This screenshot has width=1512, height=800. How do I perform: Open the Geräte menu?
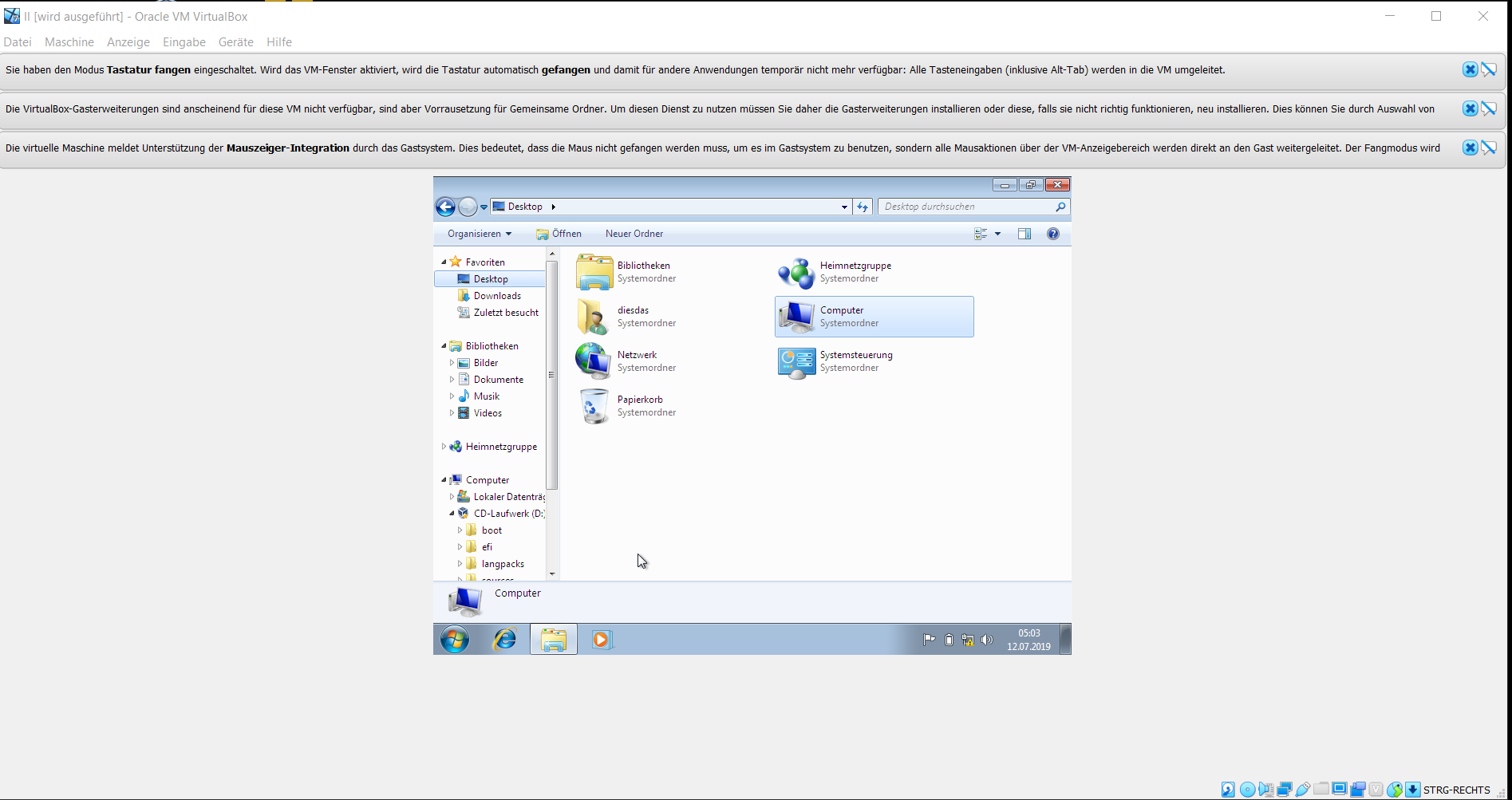pos(236,42)
